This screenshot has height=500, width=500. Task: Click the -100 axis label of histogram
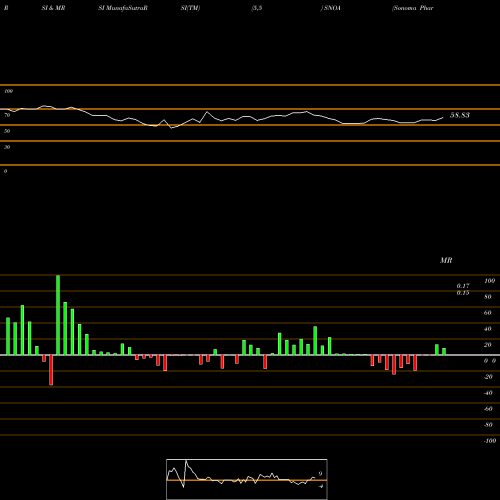click(490, 441)
